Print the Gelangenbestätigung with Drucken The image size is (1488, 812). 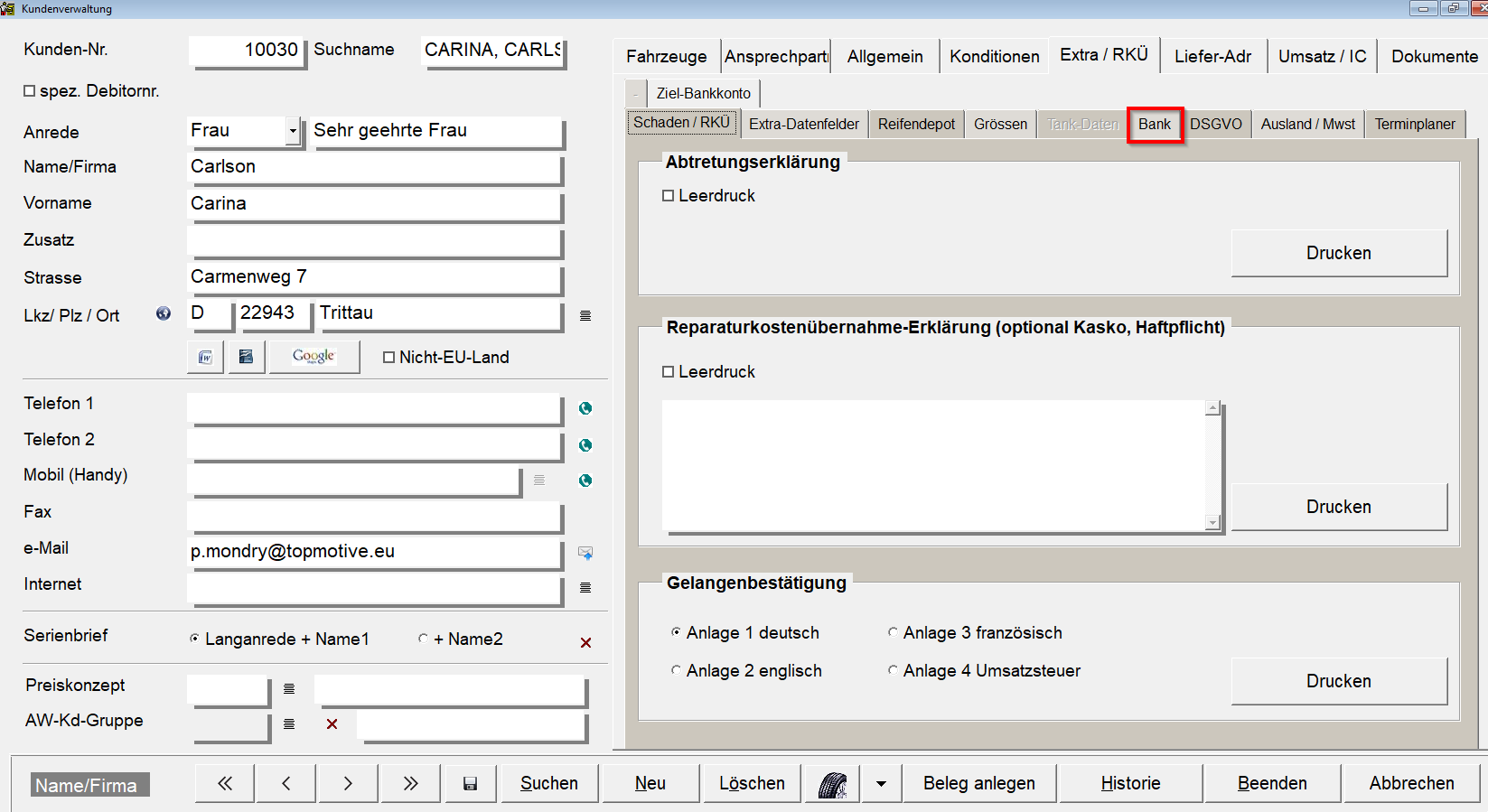point(1339,681)
